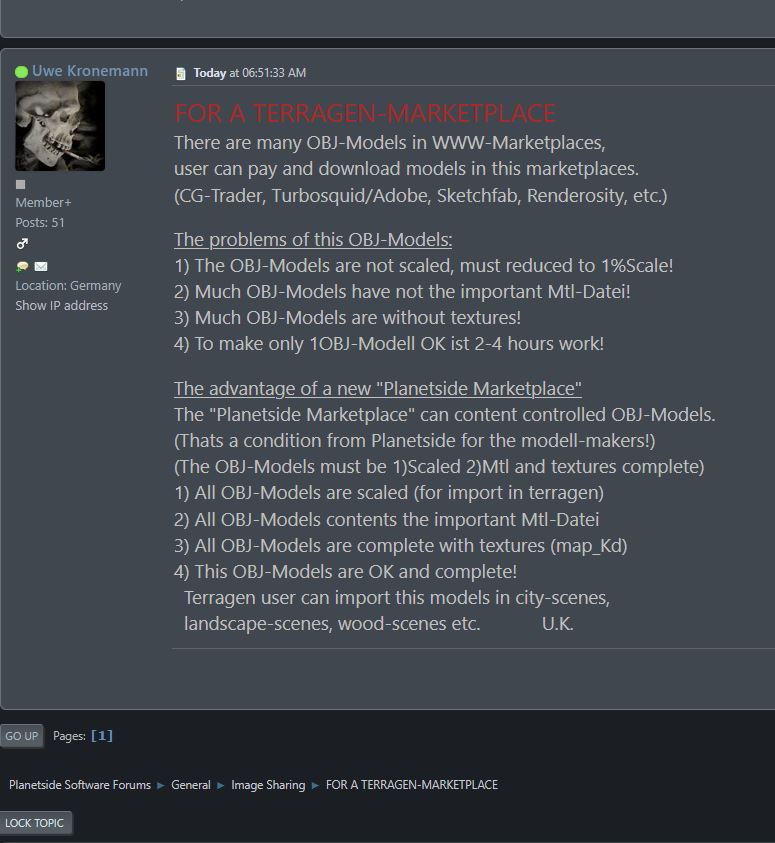Click breadcrumb arrow after General
This screenshot has height=843, width=775.
pyautogui.click(x=220, y=785)
